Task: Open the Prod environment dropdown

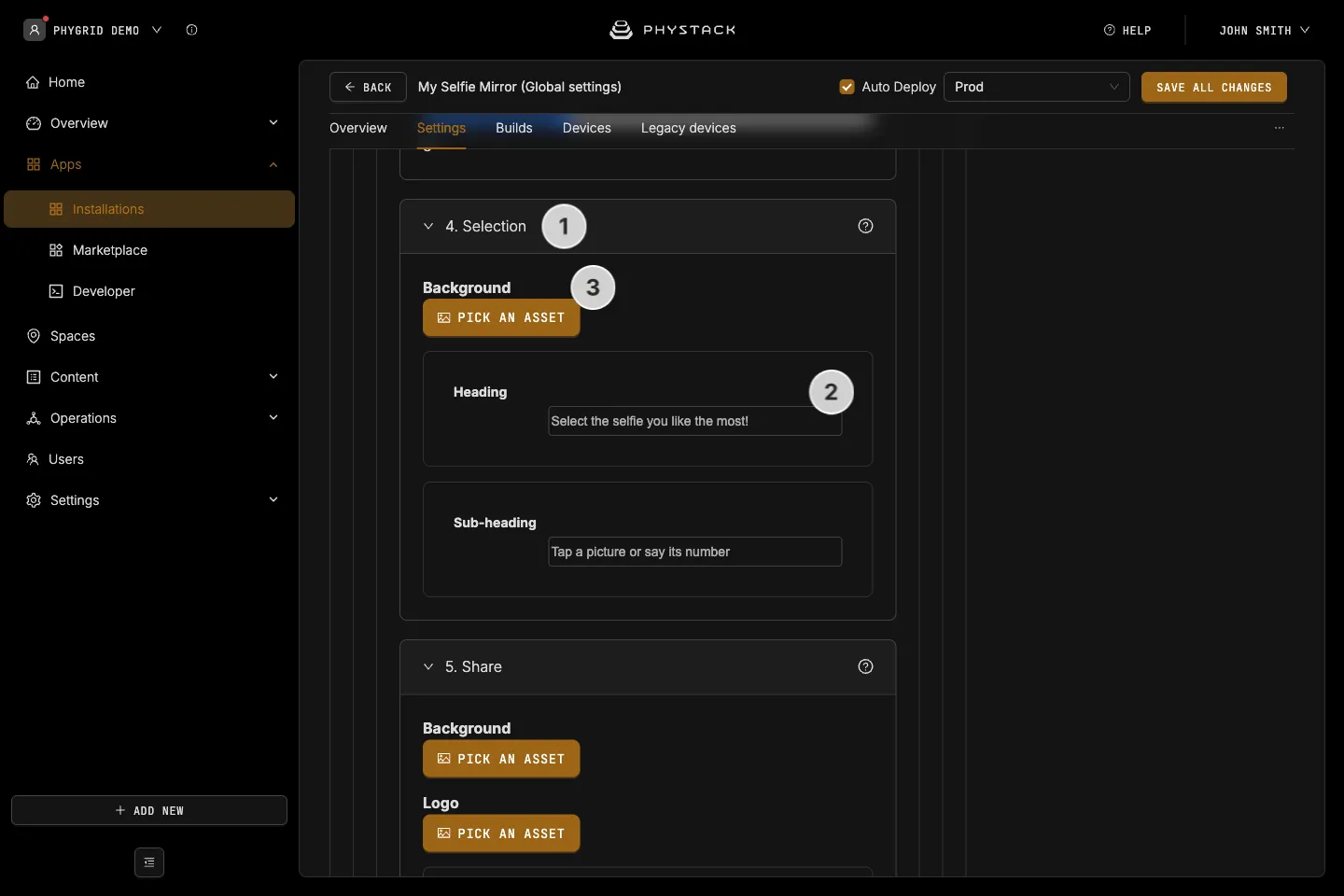Action: point(1037,87)
